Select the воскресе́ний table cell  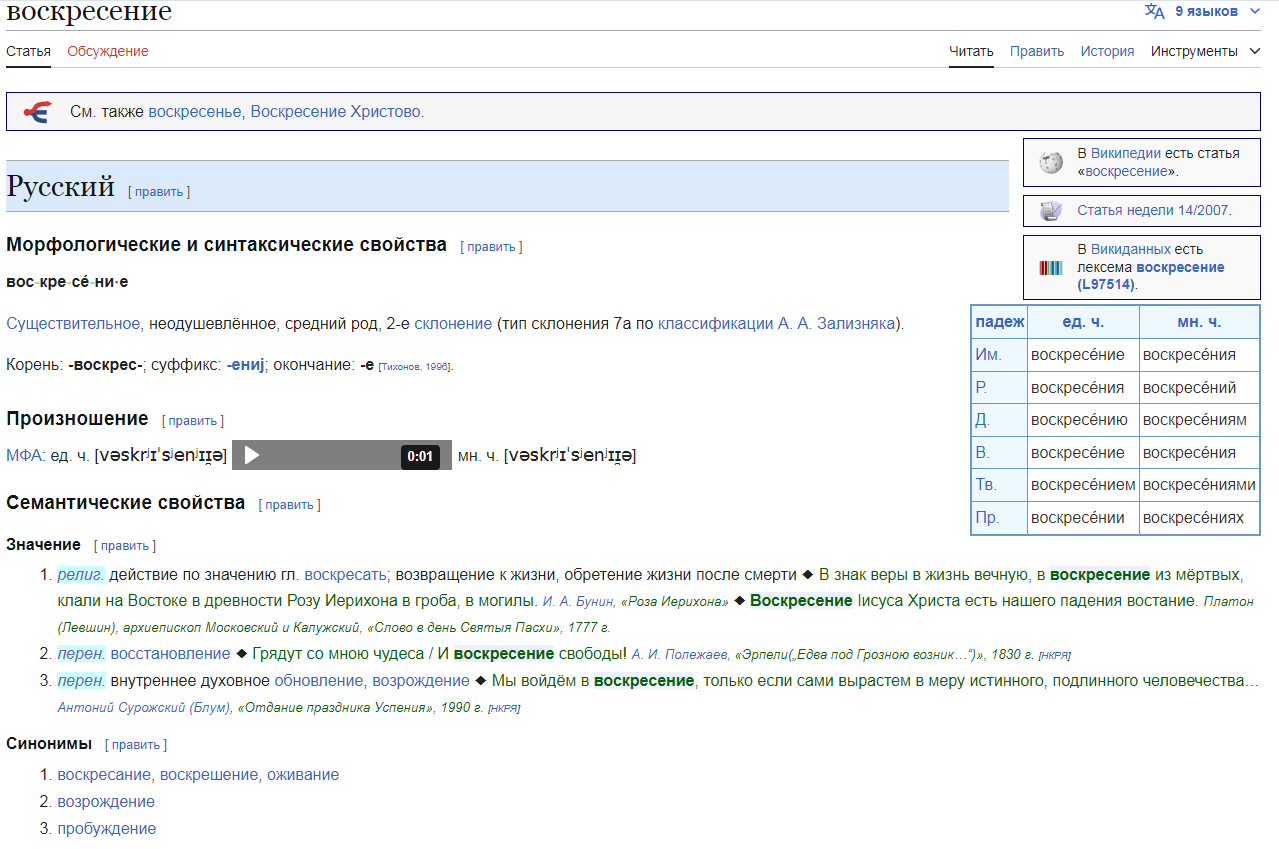click(1199, 388)
